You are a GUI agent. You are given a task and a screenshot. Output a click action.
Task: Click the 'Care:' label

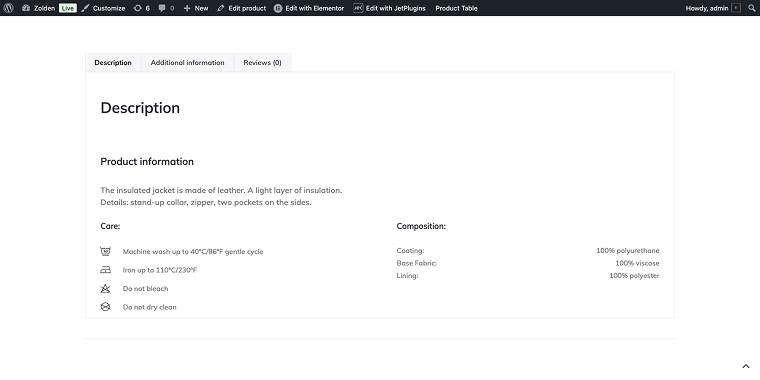tap(110, 226)
